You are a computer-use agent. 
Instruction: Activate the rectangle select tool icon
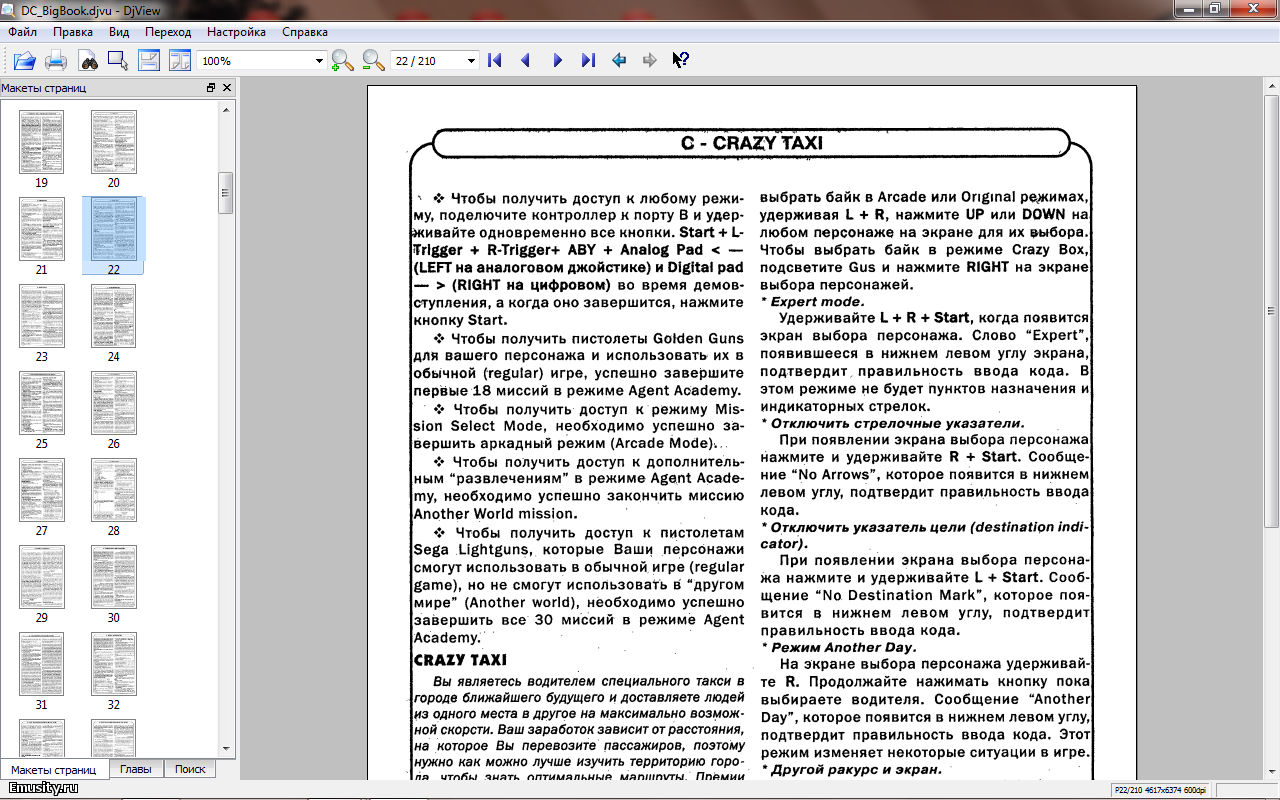click(118, 61)
